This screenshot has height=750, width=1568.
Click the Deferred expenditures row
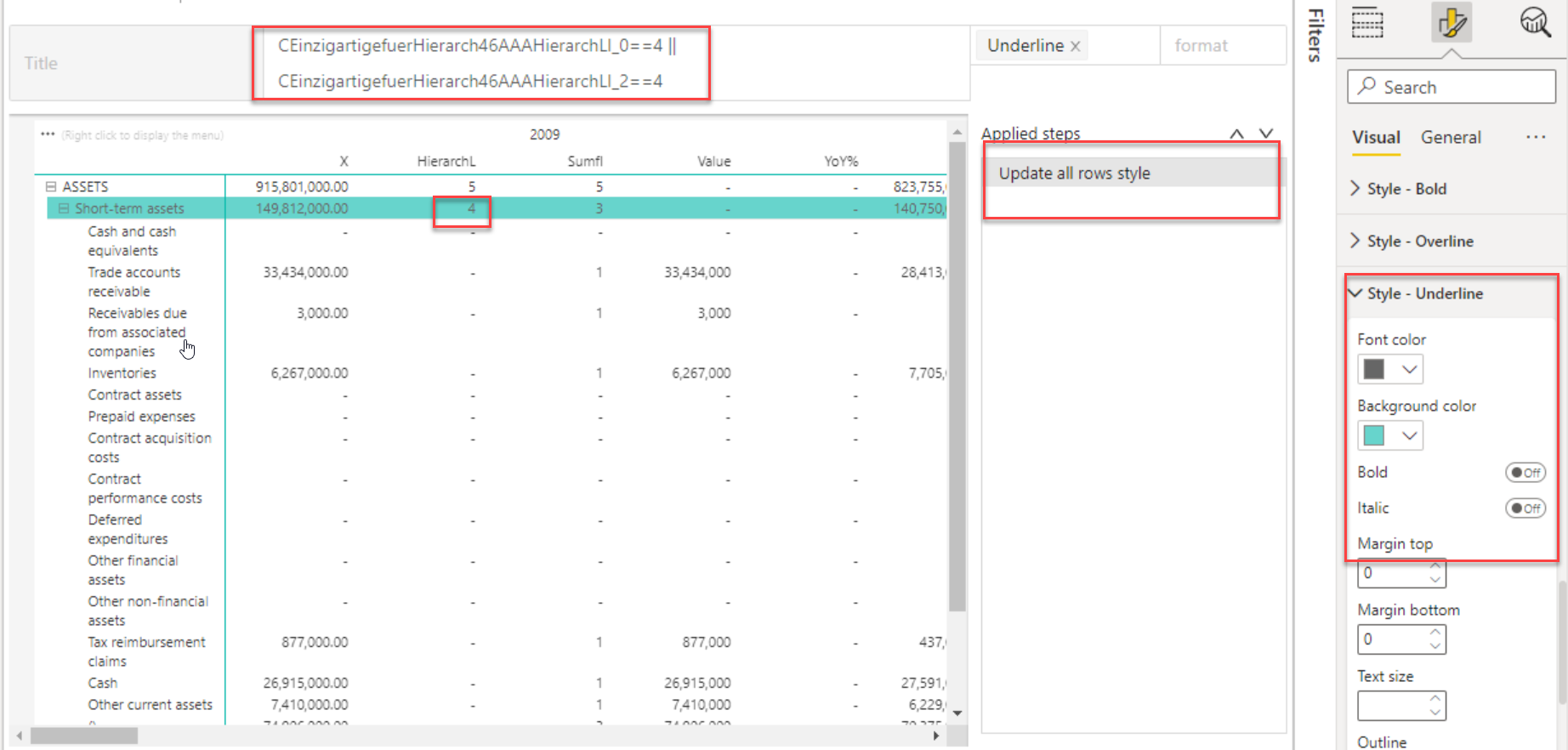(x=128, y=529)
